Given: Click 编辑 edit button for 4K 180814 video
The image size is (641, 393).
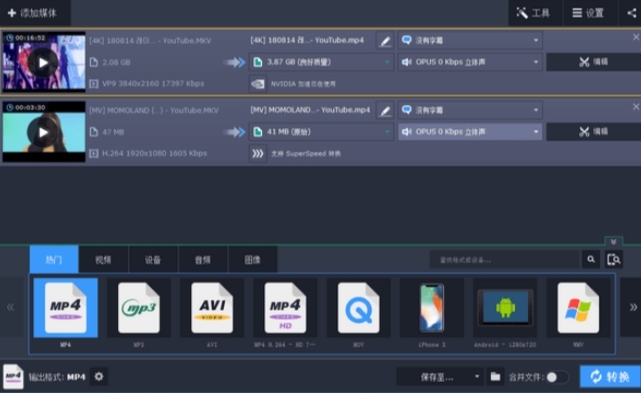Looking at the screenshot, I should tap(593, 62).
